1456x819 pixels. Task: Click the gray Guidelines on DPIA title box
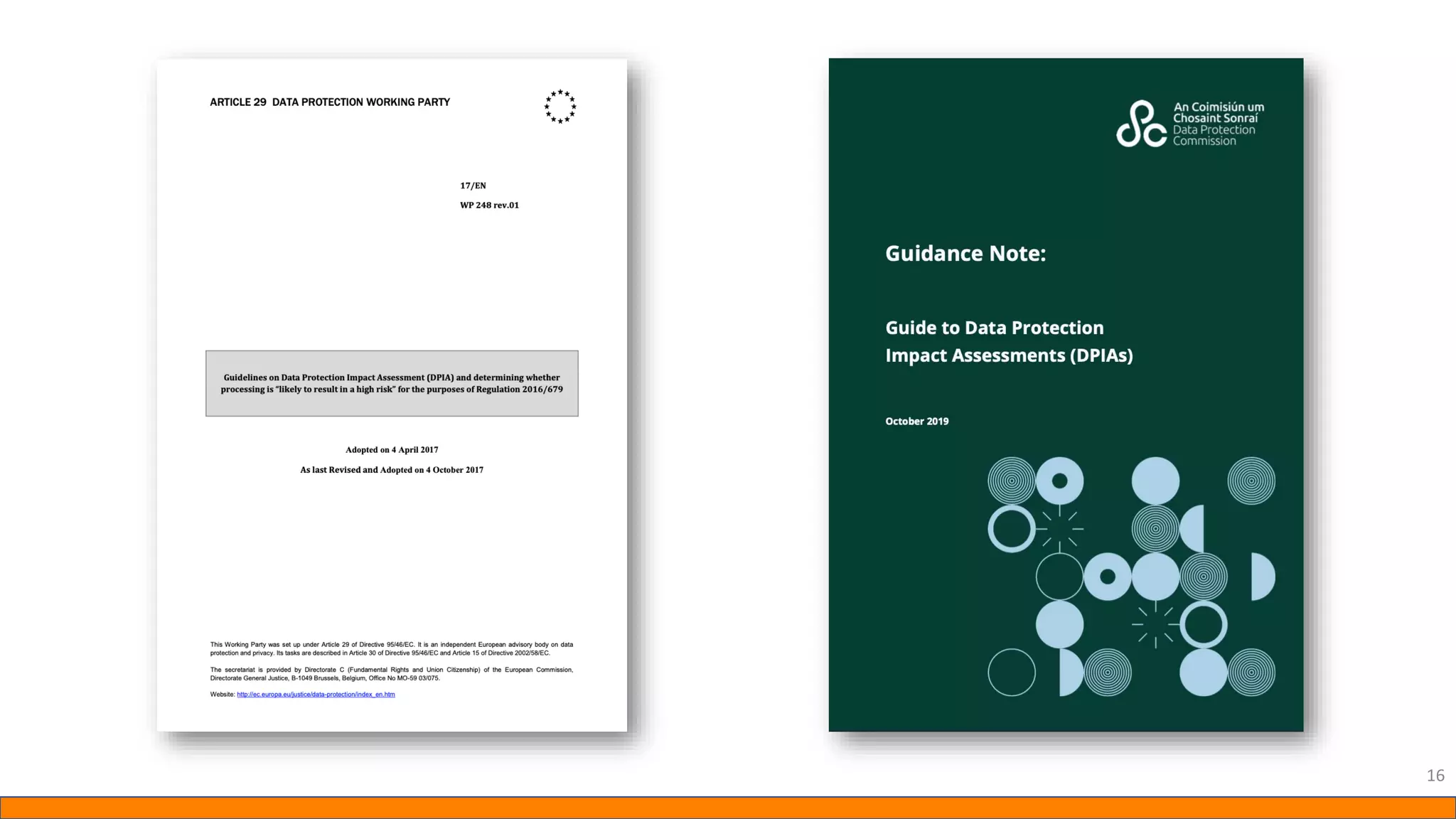(x=392, y=383)
